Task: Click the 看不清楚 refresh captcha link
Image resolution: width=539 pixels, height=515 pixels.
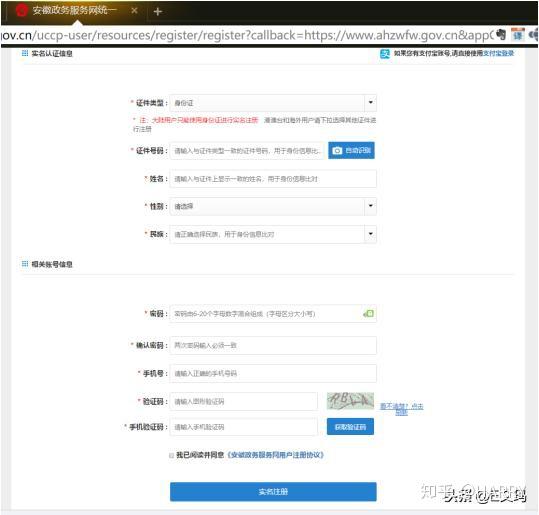Action: 402,409
